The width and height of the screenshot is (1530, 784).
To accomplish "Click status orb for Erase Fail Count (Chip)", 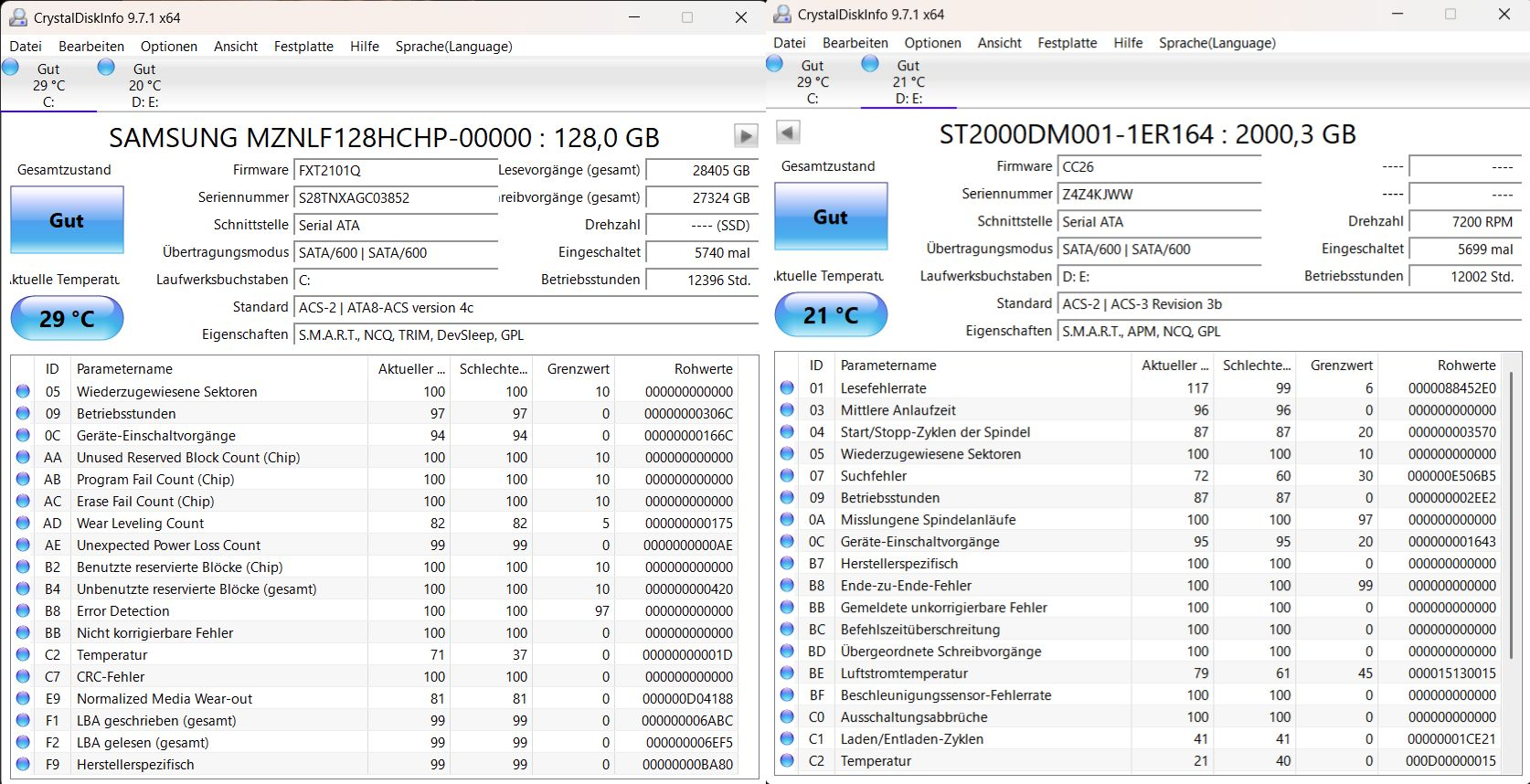I will tap(23, 501).
